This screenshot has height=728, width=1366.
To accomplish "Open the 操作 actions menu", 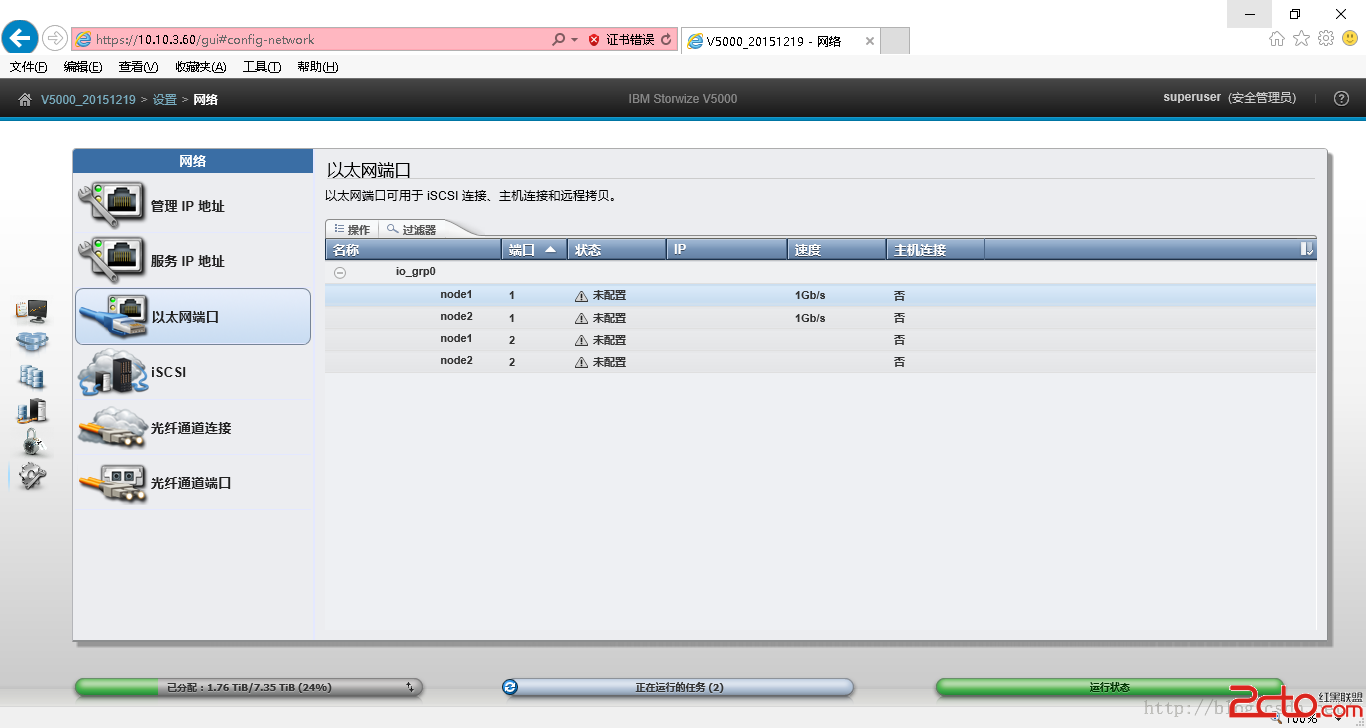I will click(x=352, y=229).
